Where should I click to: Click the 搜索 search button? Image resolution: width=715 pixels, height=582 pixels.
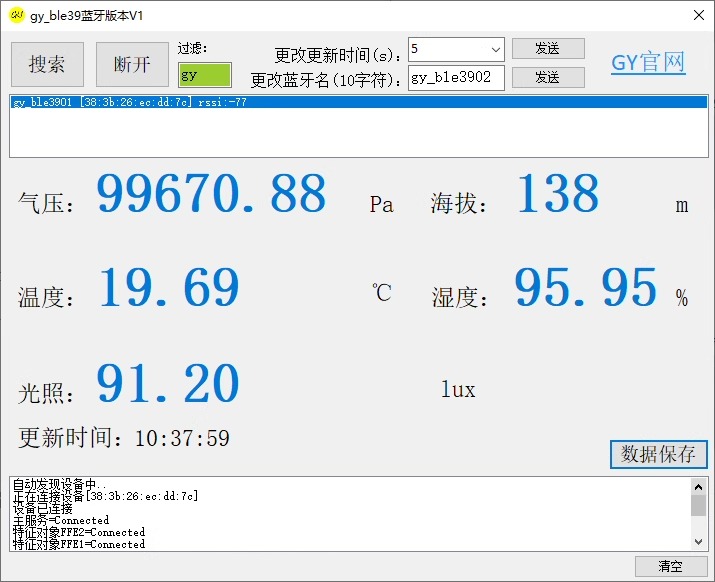[47, 64]
